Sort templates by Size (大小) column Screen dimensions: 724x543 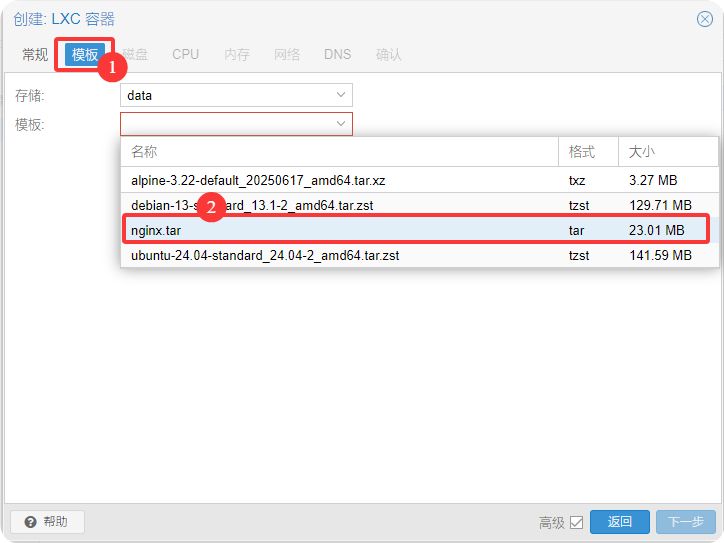click(x=667, y=152)
